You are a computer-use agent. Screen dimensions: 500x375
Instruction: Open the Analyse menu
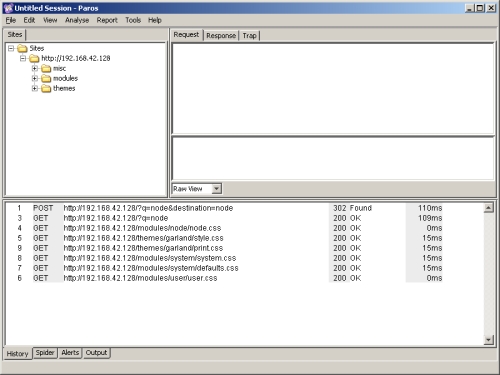pyautogui.click(x=77, y=20)
